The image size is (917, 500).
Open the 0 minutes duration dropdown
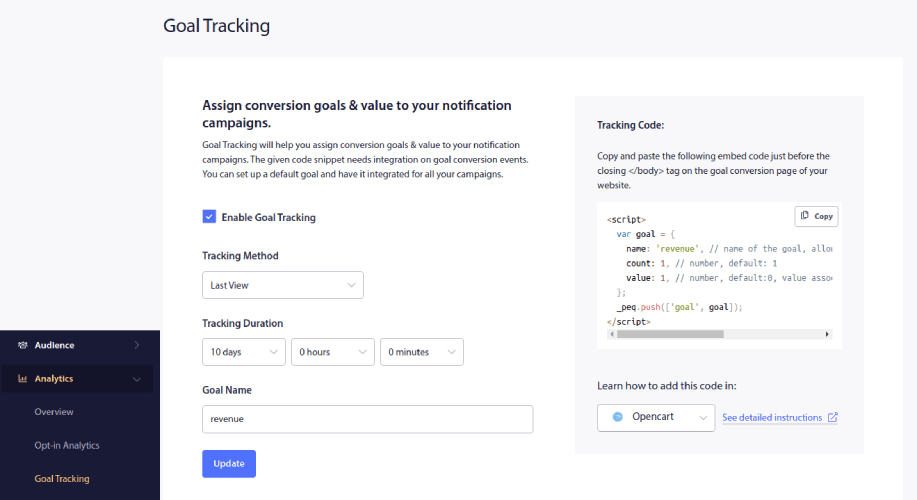pos(422,352)
